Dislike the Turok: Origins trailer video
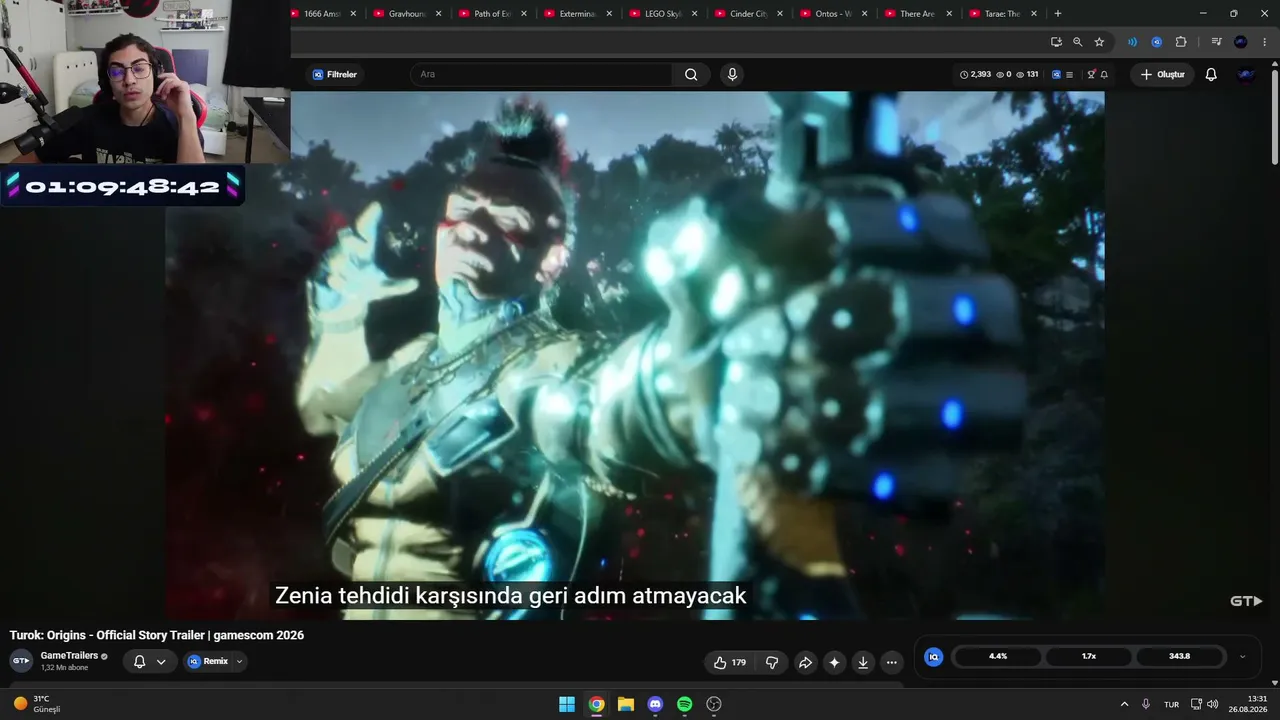This screenshot has height=720, width=1280. (772, 662)
